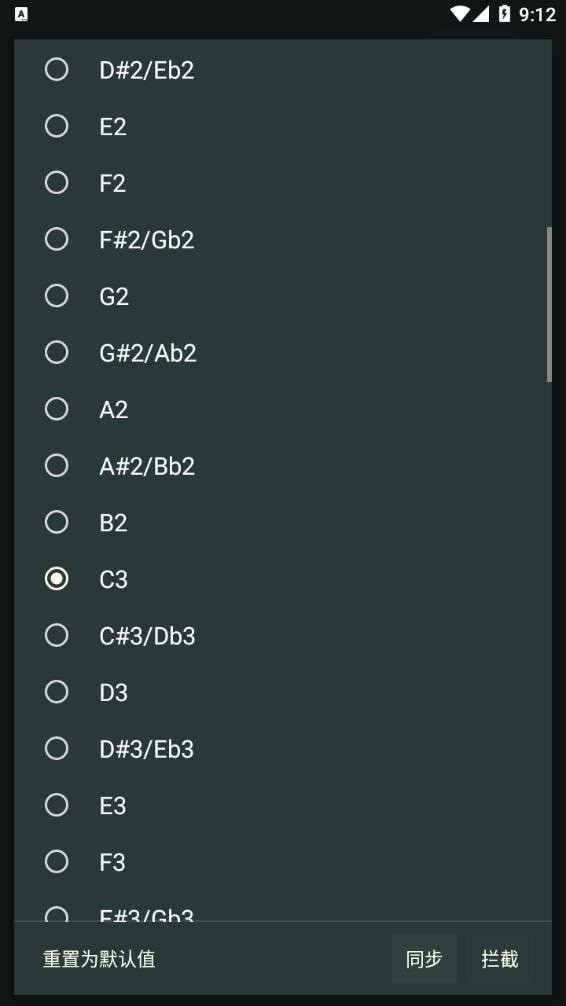The width and height of the screenshot is (566, 1006).
Task: Select F2 radio button
Action: coord(282,183)
